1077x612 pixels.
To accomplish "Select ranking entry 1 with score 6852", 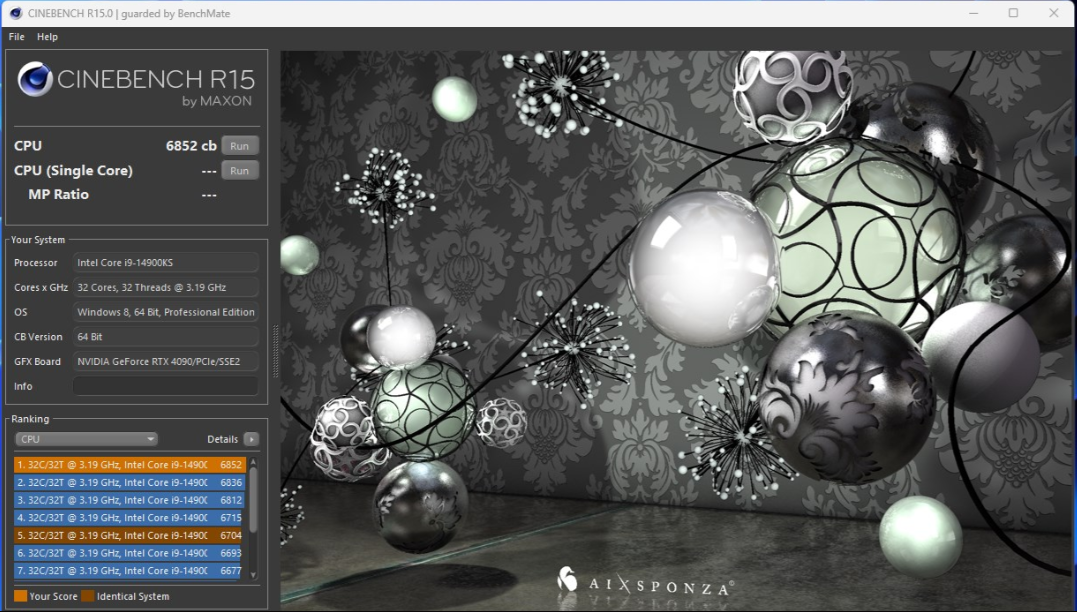I will (129, 464).
